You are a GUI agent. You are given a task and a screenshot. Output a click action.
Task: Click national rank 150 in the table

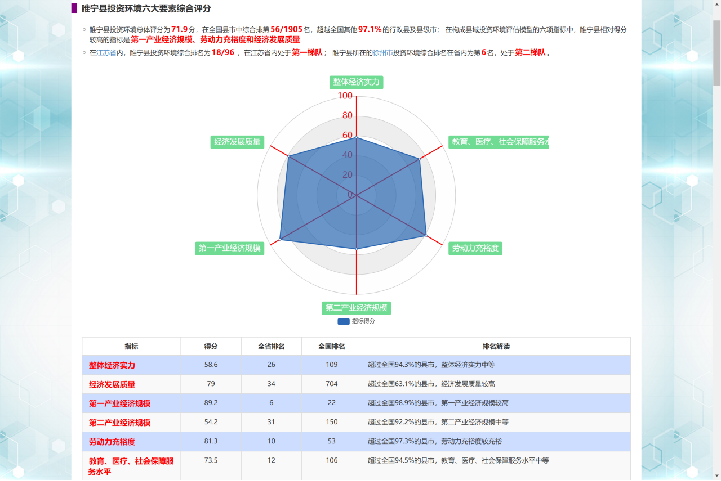[332, 422]
